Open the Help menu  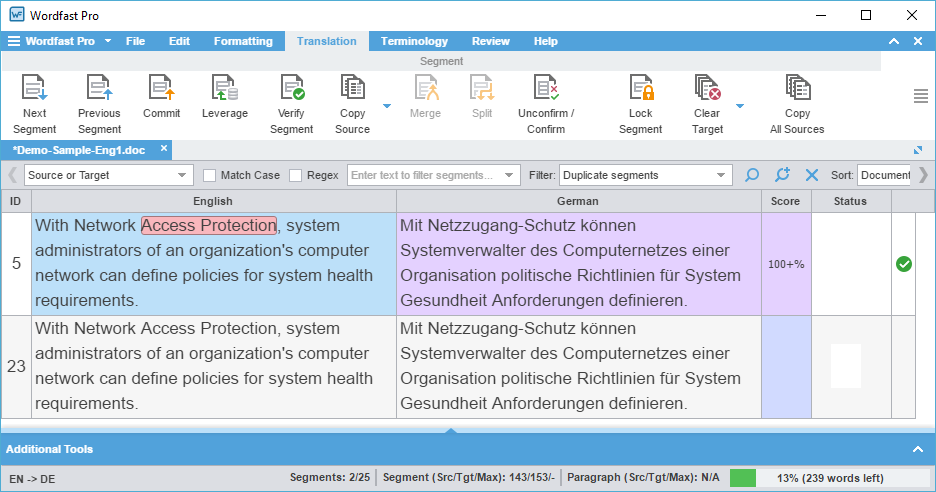pos(546,41)
